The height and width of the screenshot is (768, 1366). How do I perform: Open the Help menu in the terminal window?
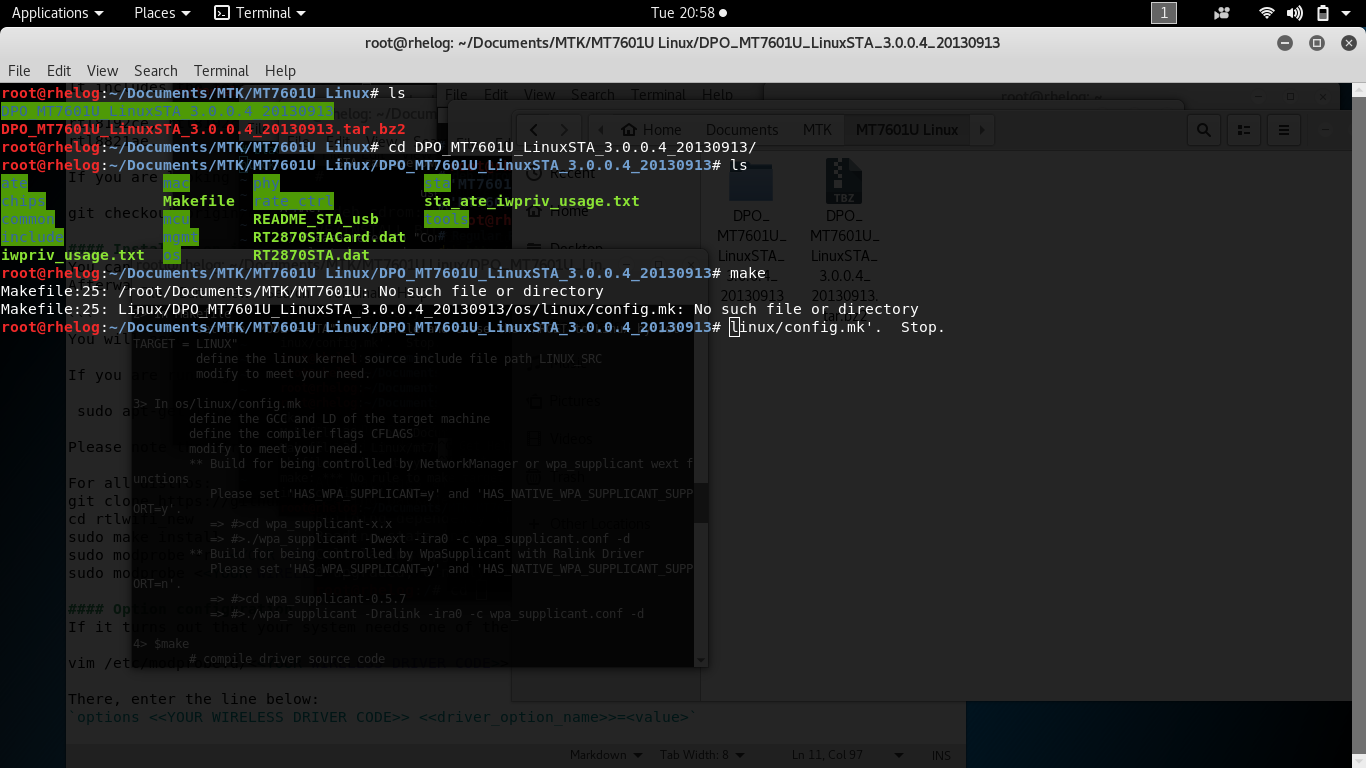click(280, 70)
